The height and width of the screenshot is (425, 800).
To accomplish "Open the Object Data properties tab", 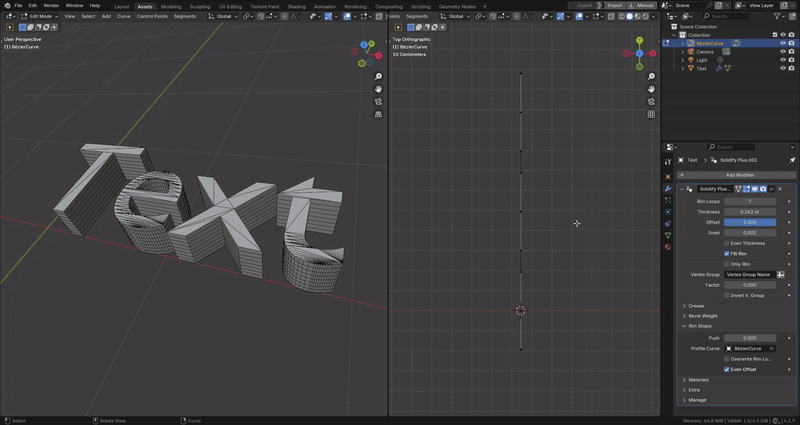I will 668,235.
